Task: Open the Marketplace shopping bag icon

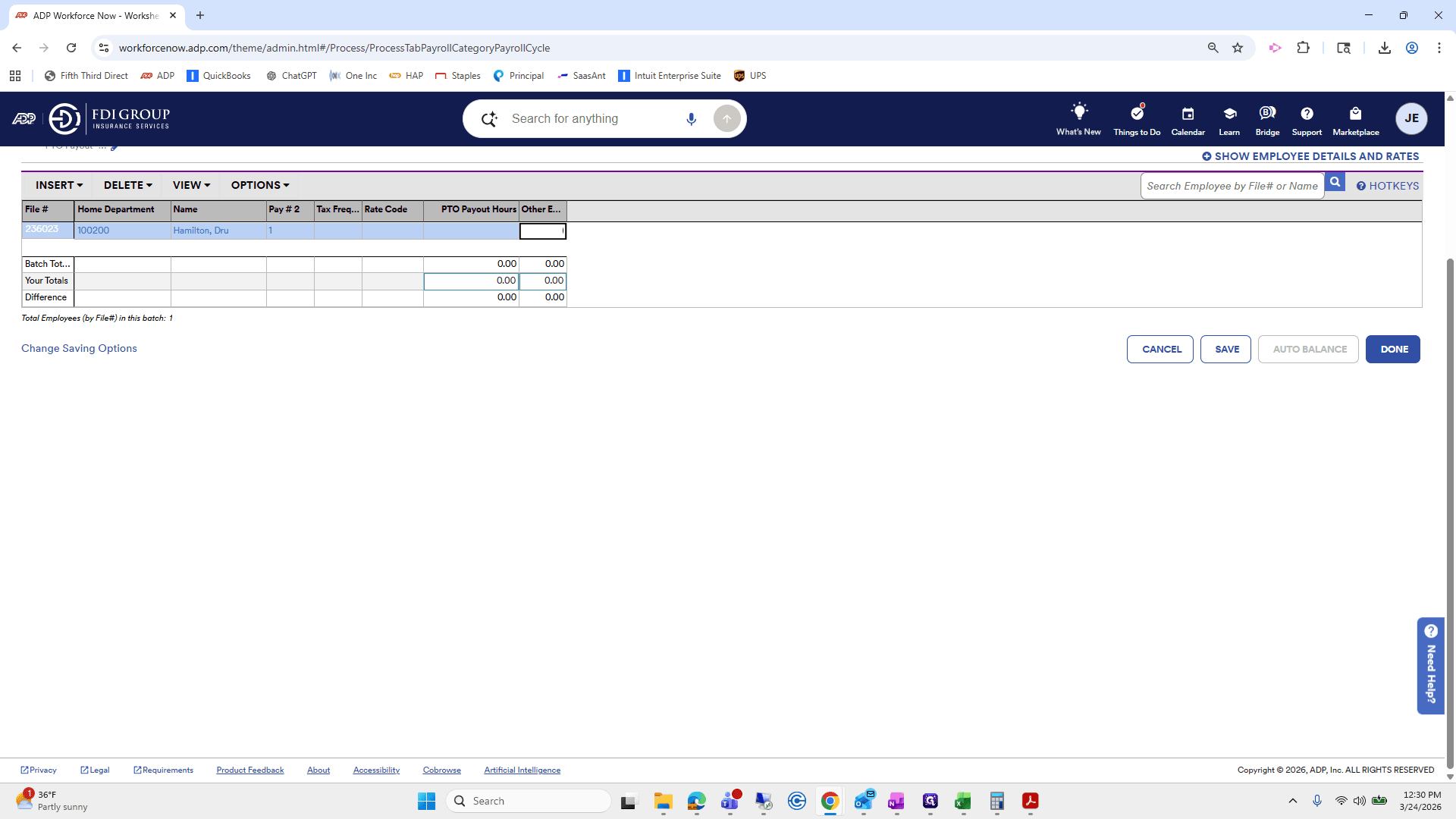Action: click(1356, 114)
